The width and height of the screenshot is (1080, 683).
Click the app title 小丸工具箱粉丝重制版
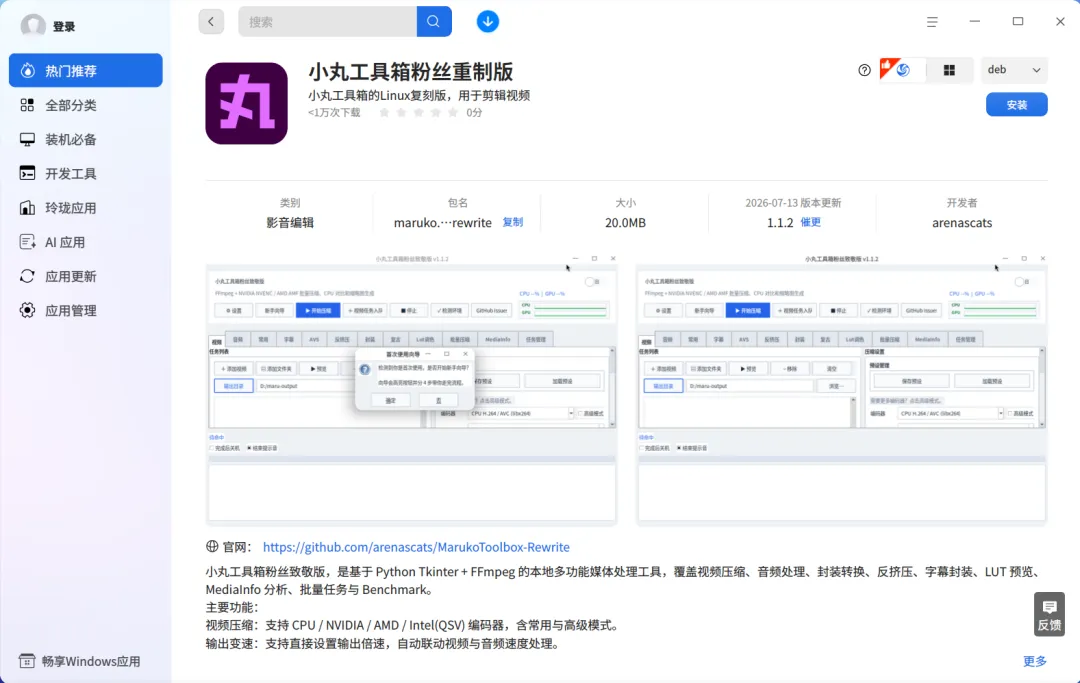click(x=411, y=72)
